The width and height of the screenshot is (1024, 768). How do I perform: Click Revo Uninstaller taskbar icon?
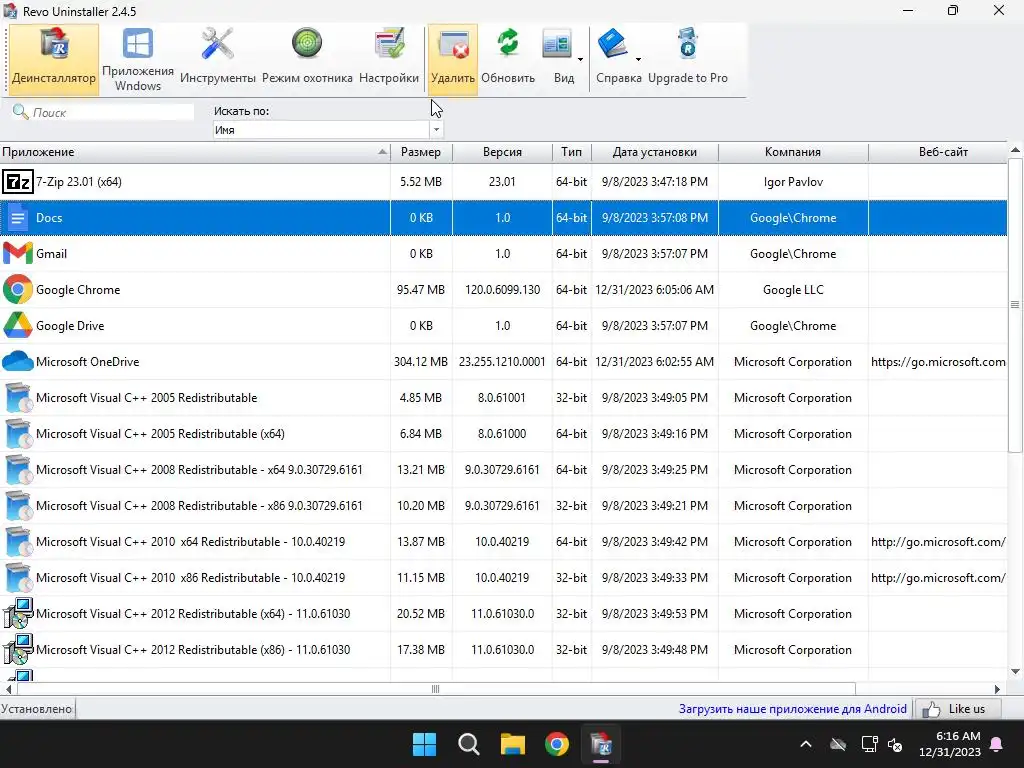[601, 744]
